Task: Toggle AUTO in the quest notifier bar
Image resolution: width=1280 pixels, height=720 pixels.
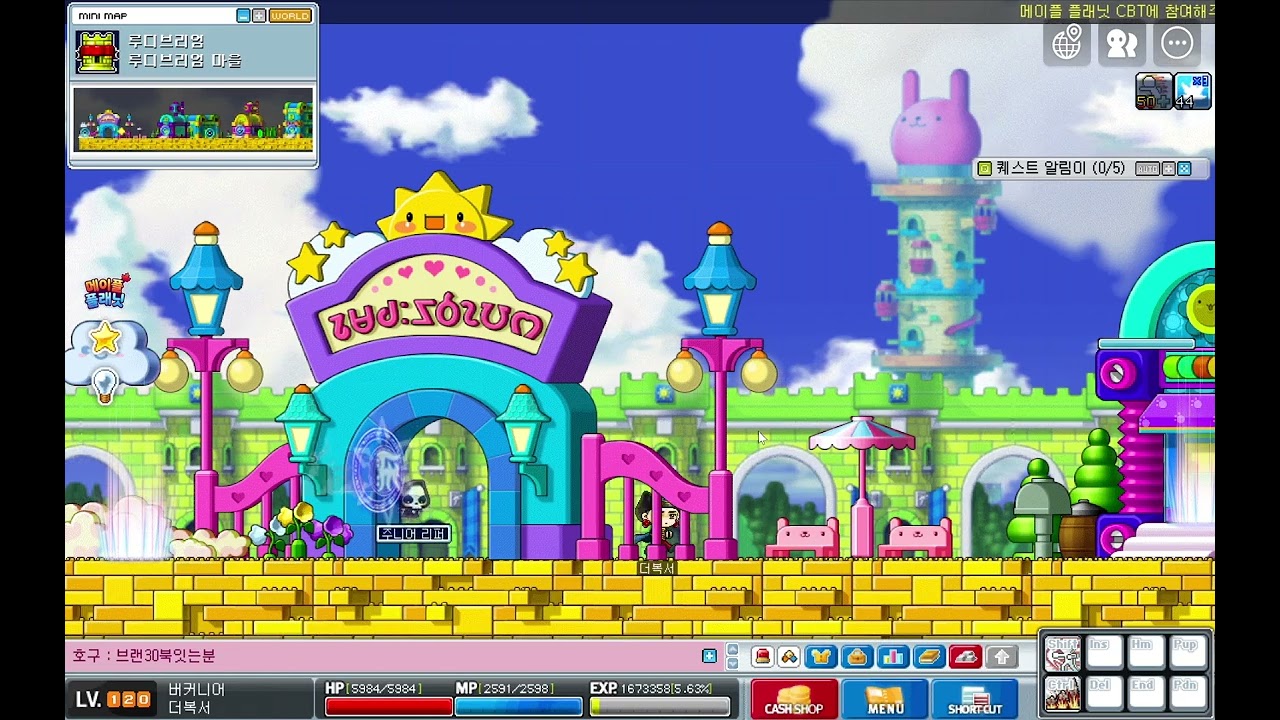Action: tap(1148, 169)
